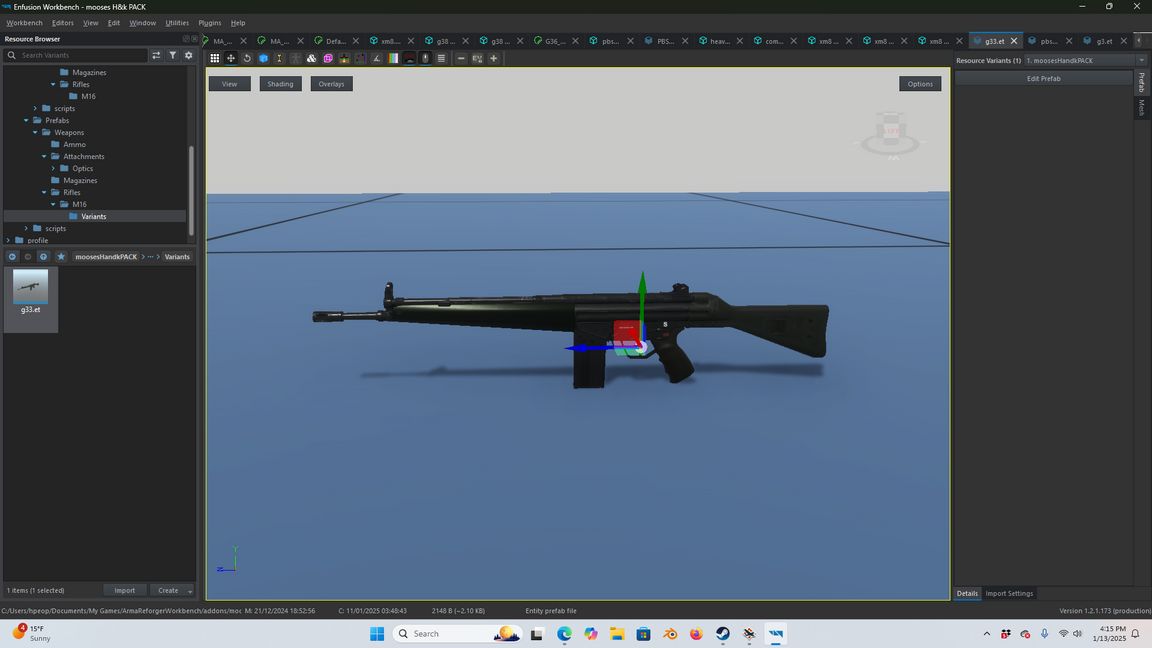Image resolution: width=1152 pixels, height=648 pixels.
Task: Toggle the color stripes display button
Action: coord(393,58)
